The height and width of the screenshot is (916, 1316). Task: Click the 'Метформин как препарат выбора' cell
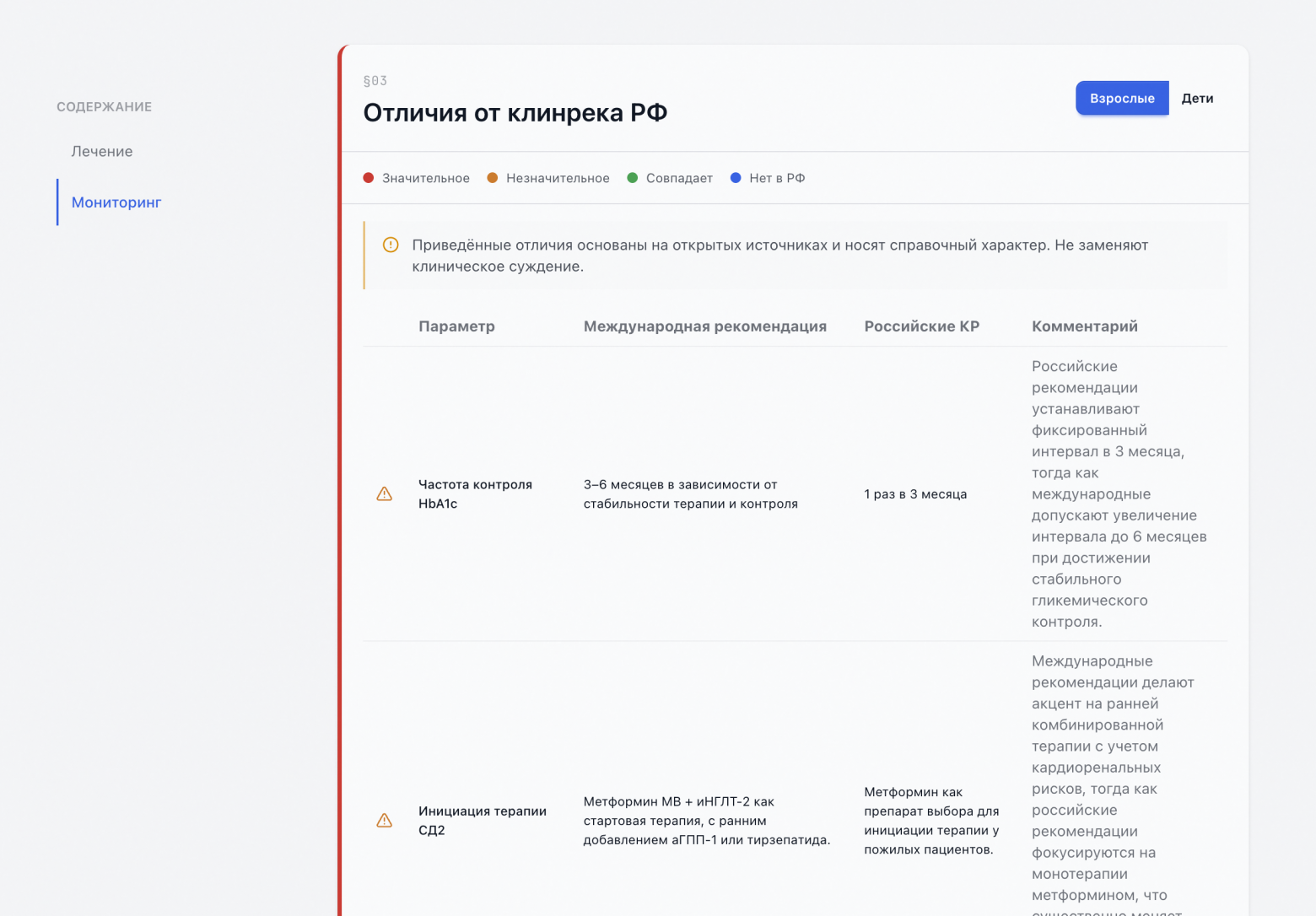click(x=931, y=821)
